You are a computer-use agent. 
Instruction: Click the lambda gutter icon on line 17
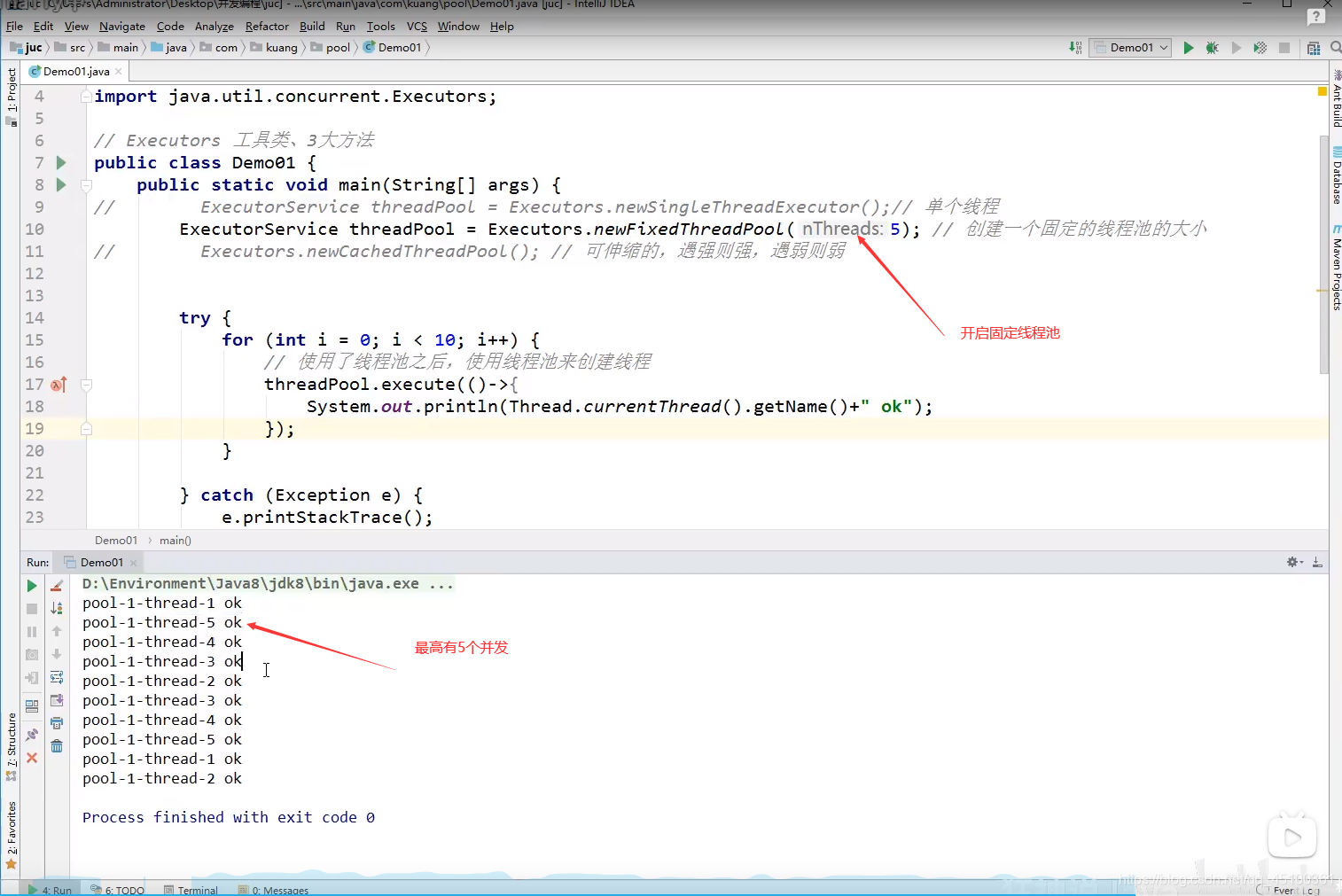point(59,385)
